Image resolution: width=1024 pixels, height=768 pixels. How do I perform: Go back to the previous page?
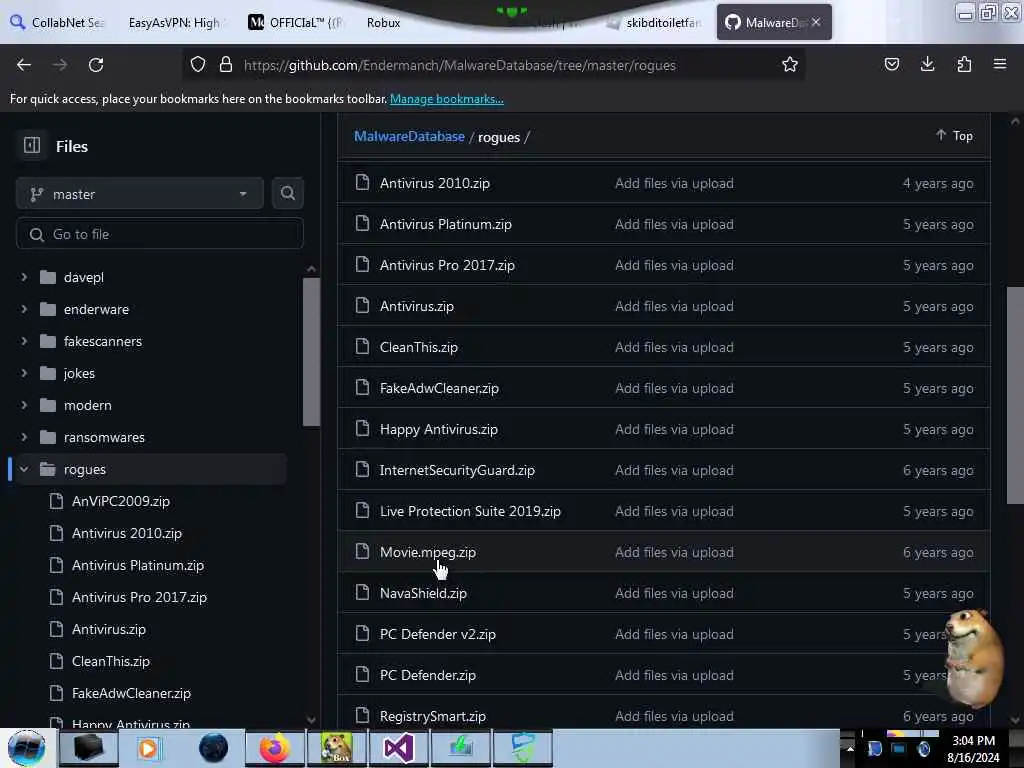click(x=24, y=65)
